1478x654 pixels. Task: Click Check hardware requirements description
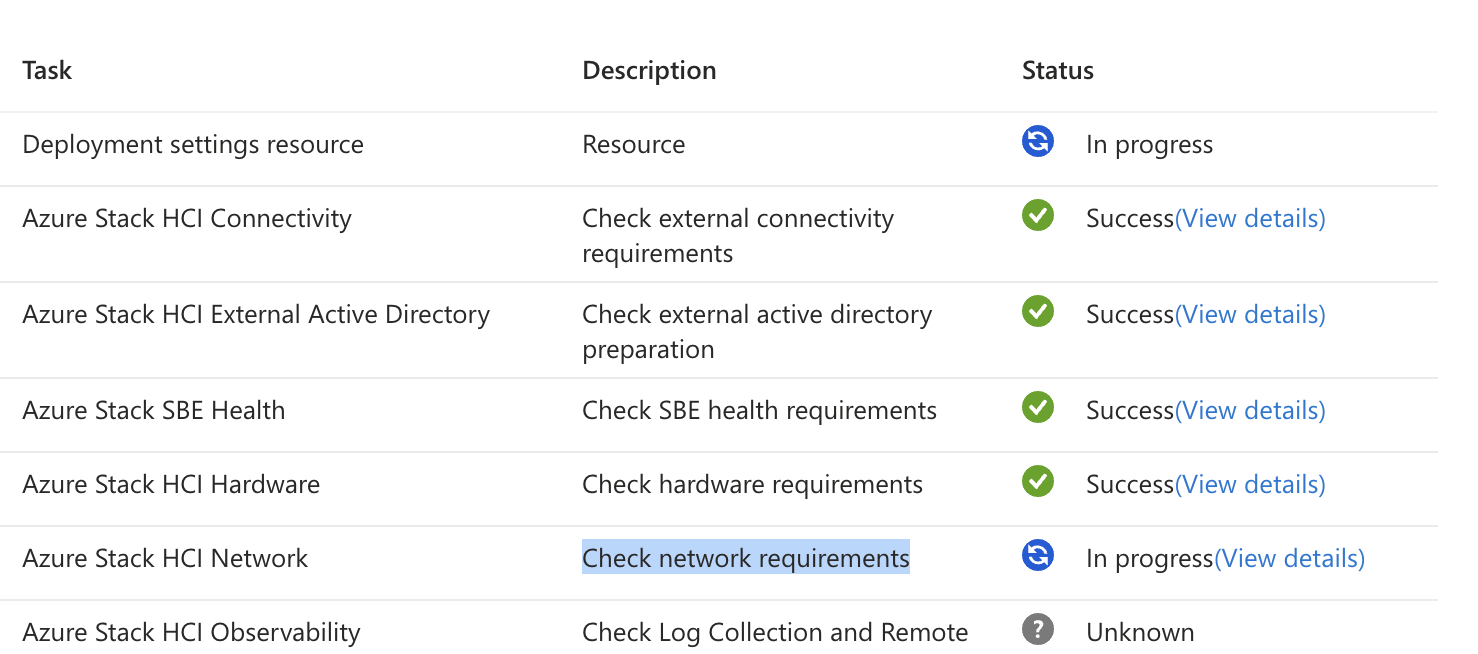(x=753, y=484)
